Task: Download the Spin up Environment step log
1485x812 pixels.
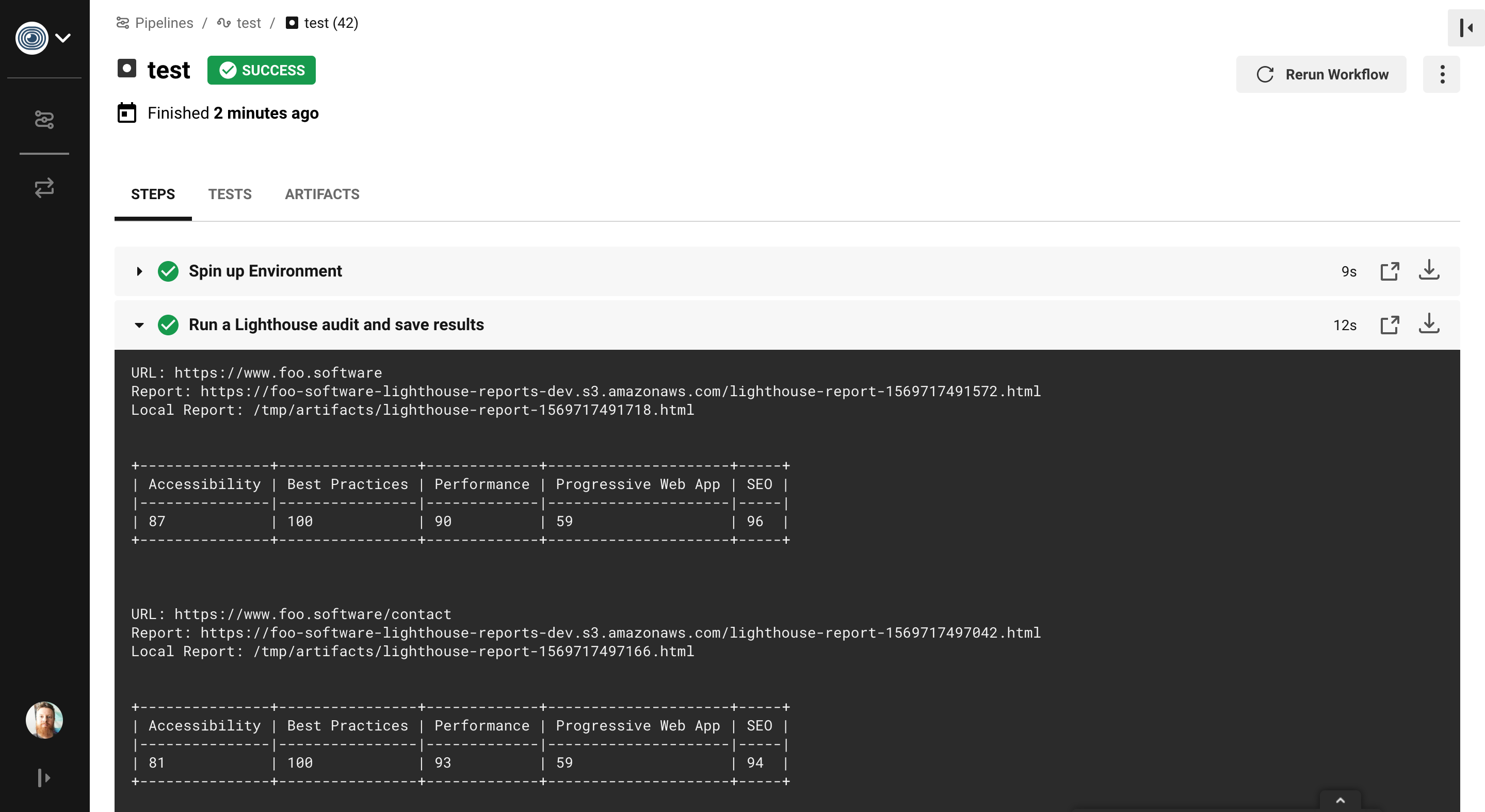Action: tap(1429, 270)
